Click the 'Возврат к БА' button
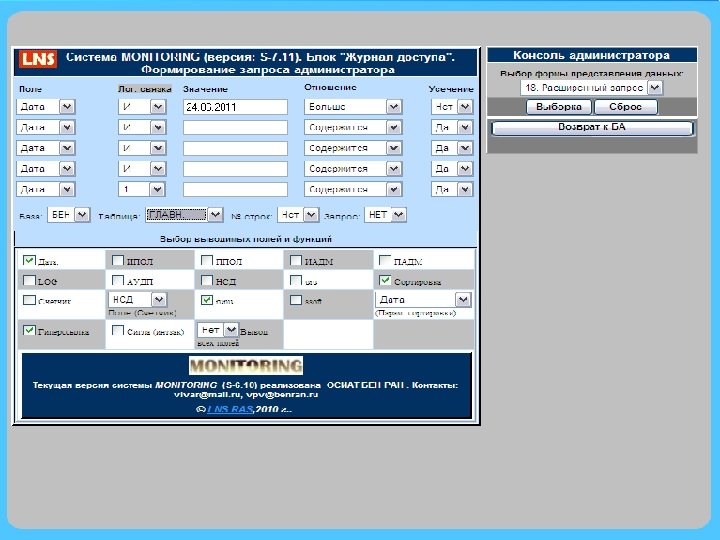 coord(592,128)
